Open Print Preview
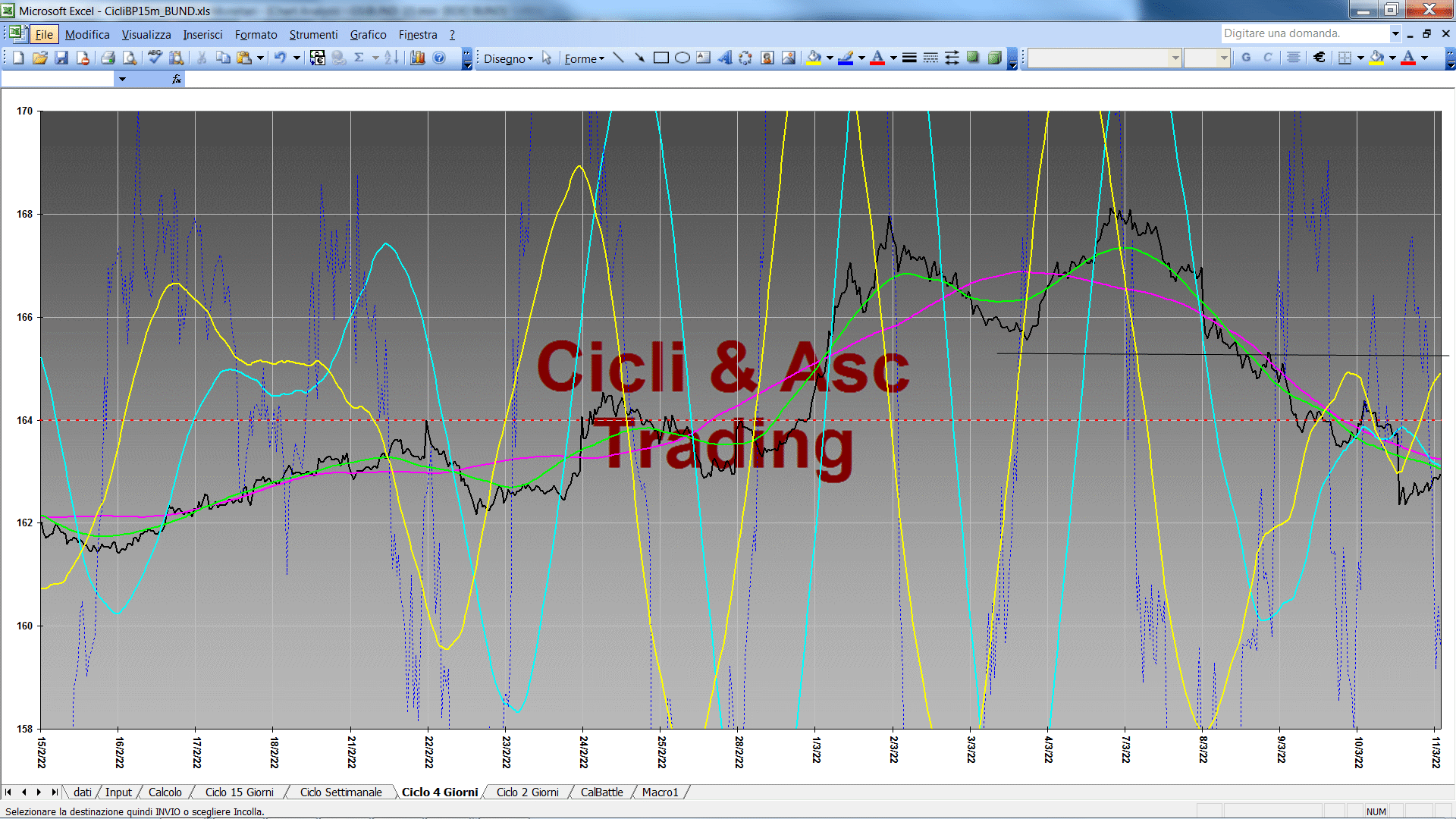Screen dimensions: 1456x819 [x=130, y=58]
